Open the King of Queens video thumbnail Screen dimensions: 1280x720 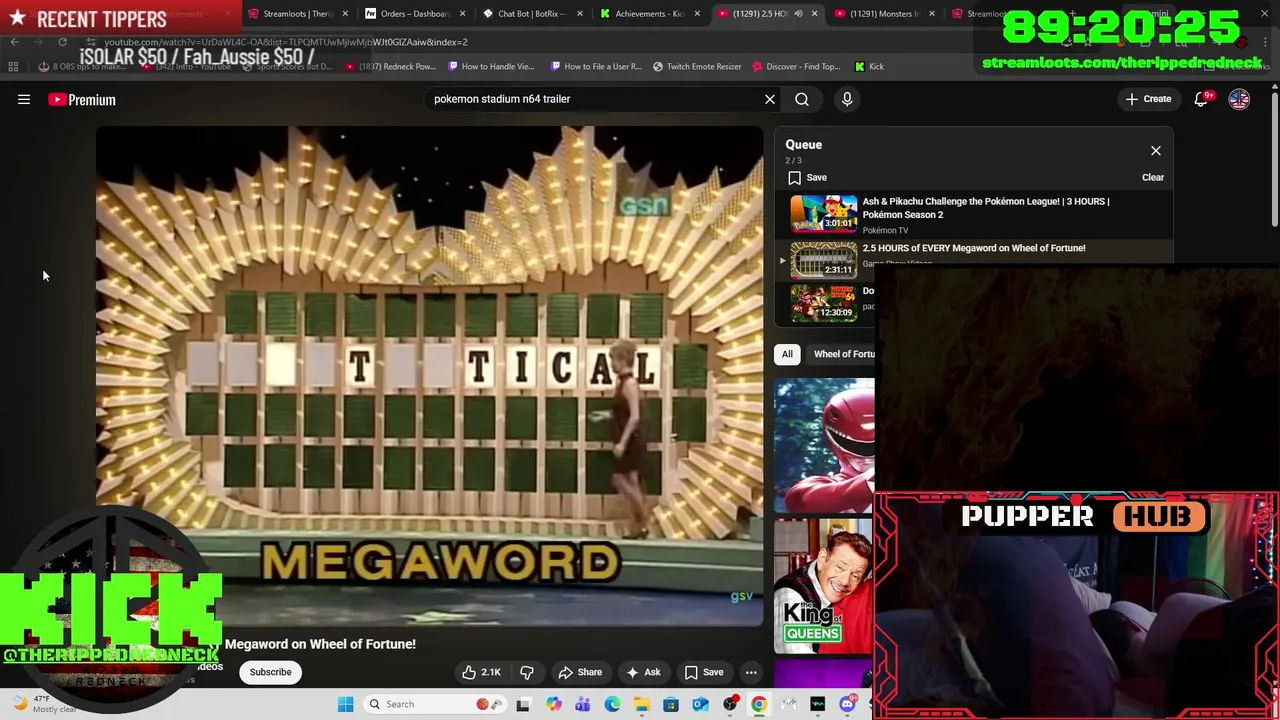(x=824, y=586)
